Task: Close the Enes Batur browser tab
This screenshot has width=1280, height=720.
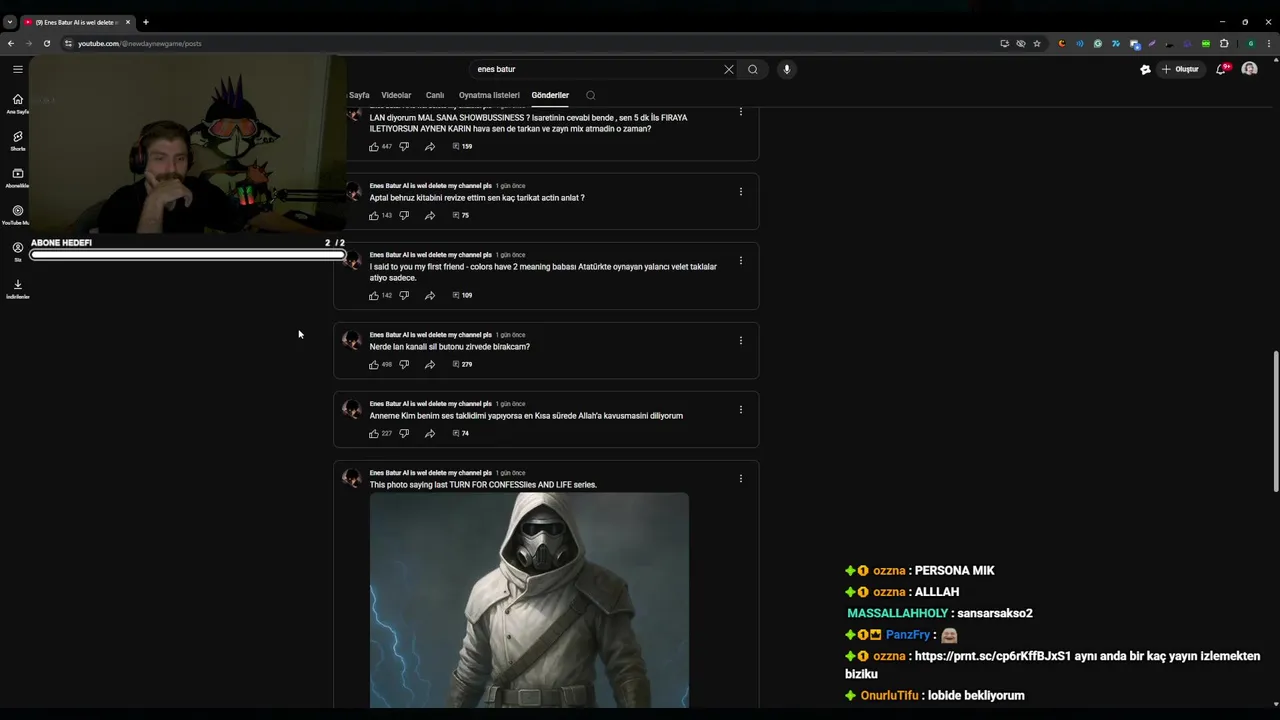Action: [127, 21]
